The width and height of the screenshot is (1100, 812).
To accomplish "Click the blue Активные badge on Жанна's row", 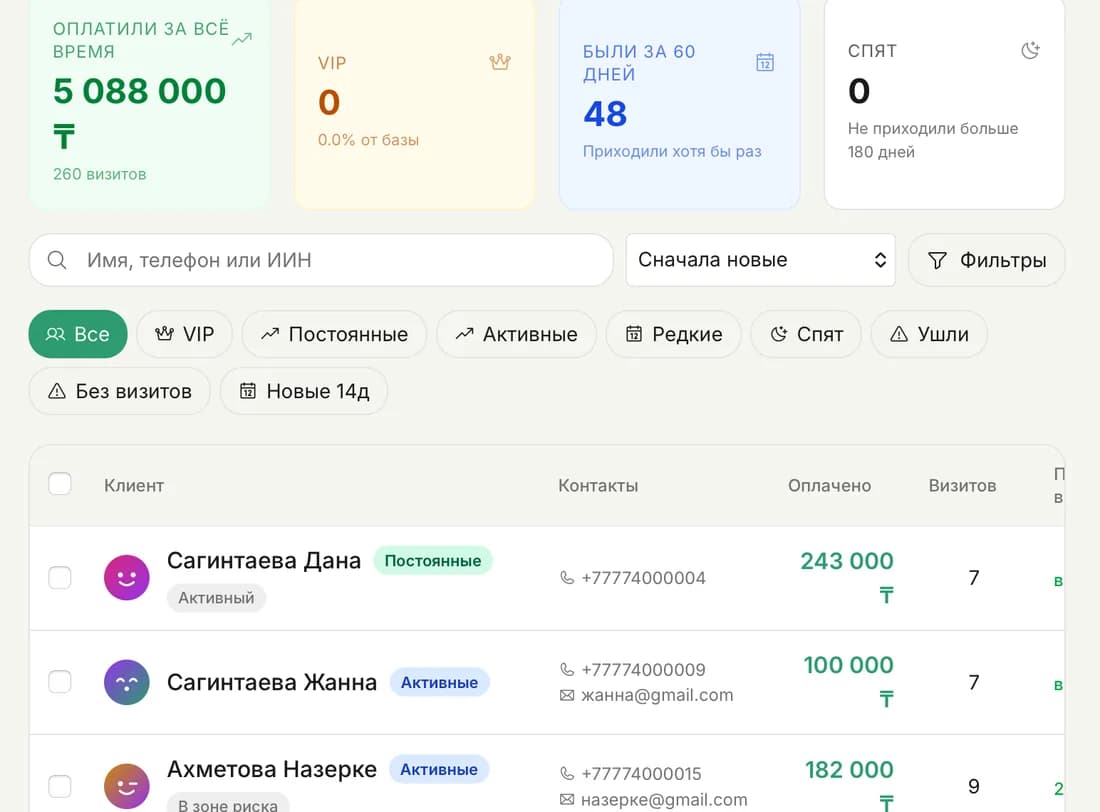I will pos(439,682).
